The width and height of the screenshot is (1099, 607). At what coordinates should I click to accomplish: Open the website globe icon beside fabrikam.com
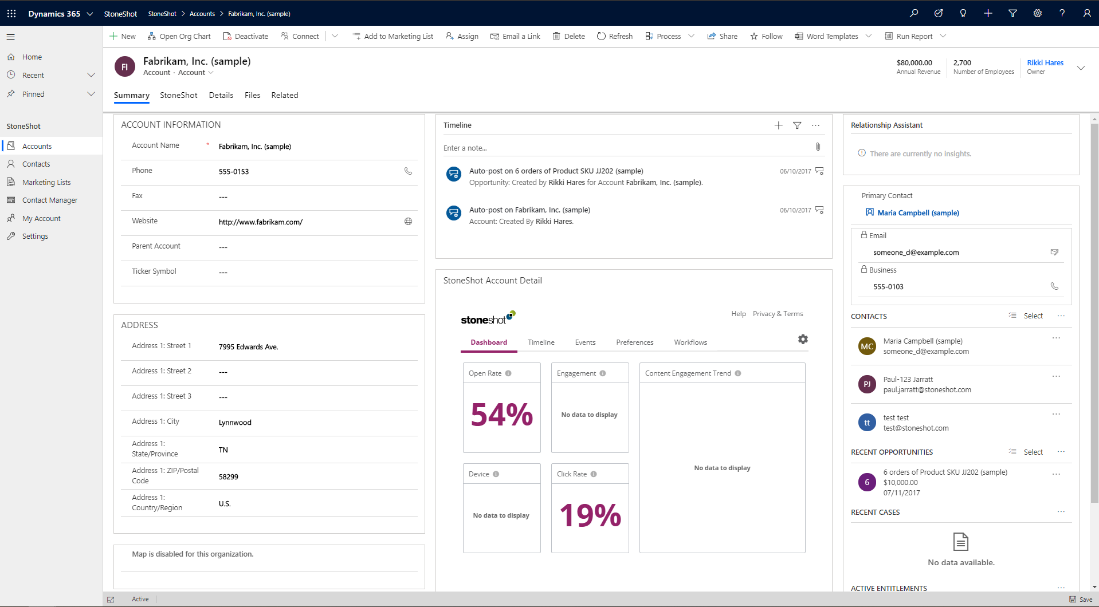tap(408, 221)
